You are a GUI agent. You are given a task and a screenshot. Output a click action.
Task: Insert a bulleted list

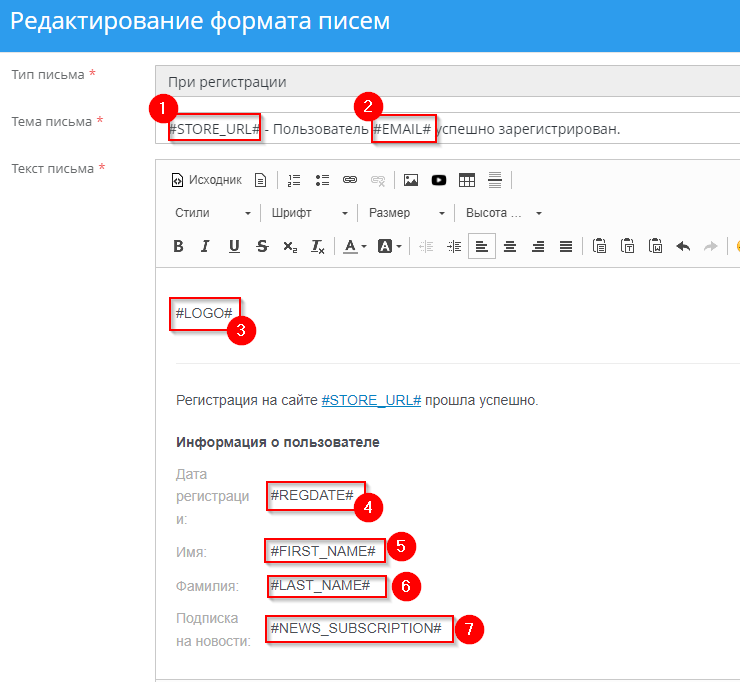(322, 180)
